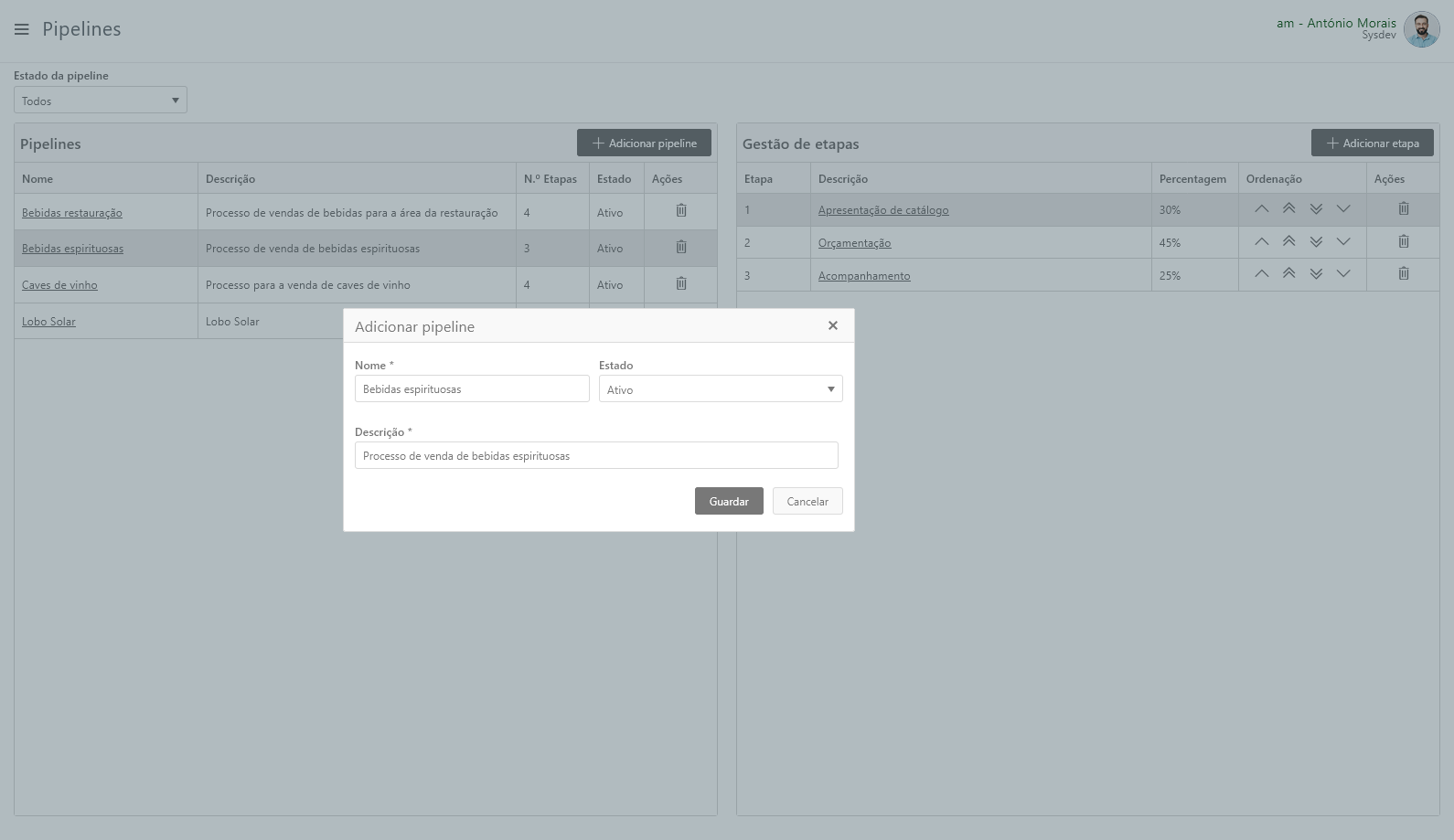Expand the Estado da pipeline filter

tap(100, 101)
